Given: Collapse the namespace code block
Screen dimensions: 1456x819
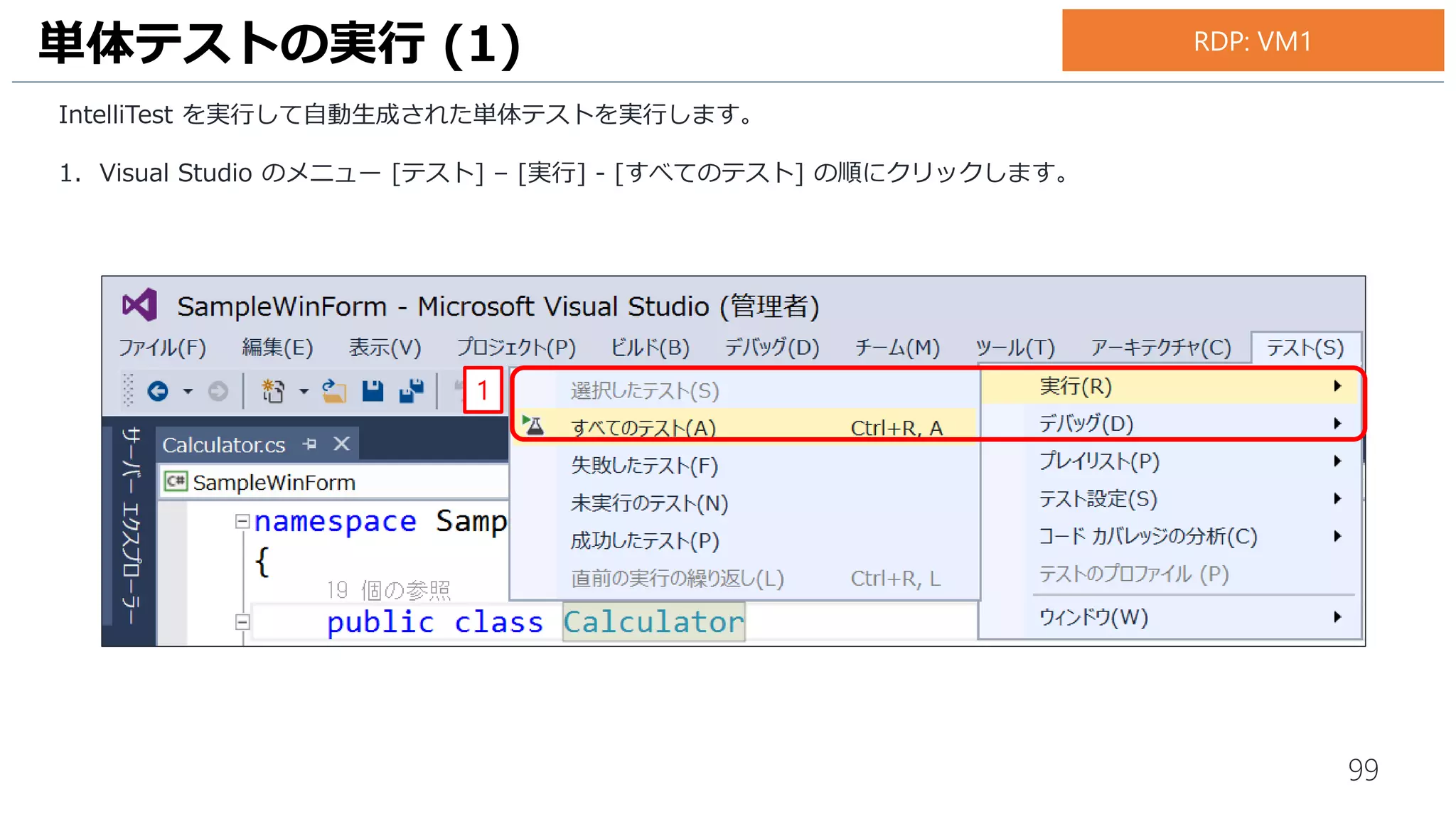Looking at the screenshot, I should [242, 522].
